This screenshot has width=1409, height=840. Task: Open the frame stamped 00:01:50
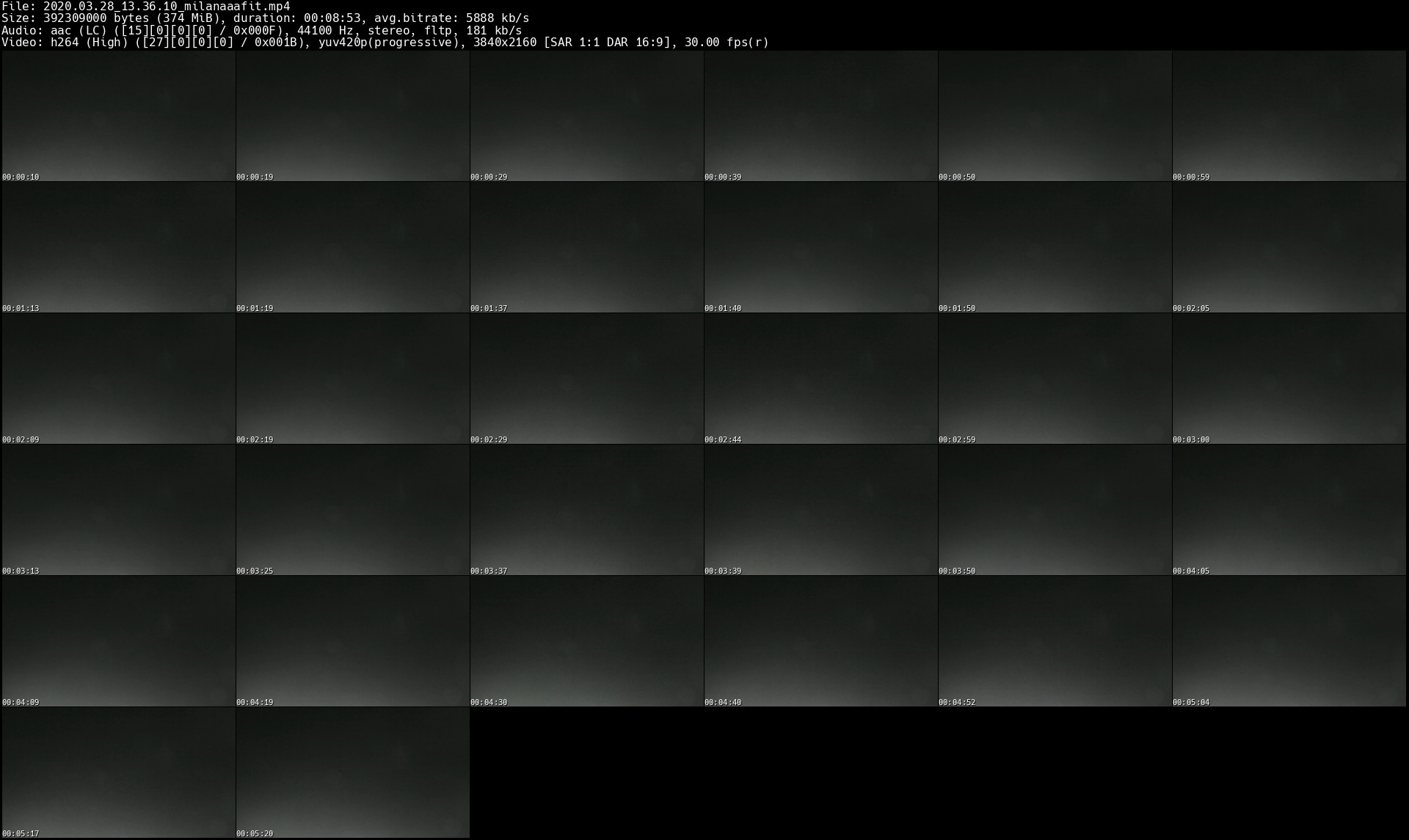[1055, 247]
